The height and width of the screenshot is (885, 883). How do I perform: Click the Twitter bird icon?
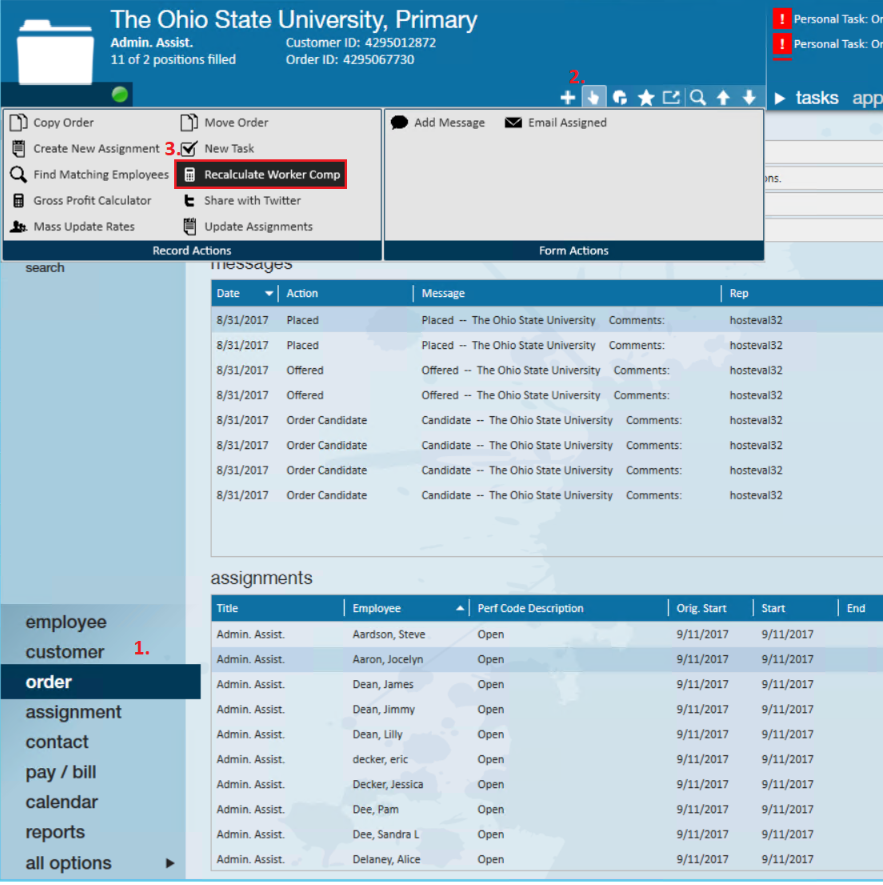coord(190,200)
